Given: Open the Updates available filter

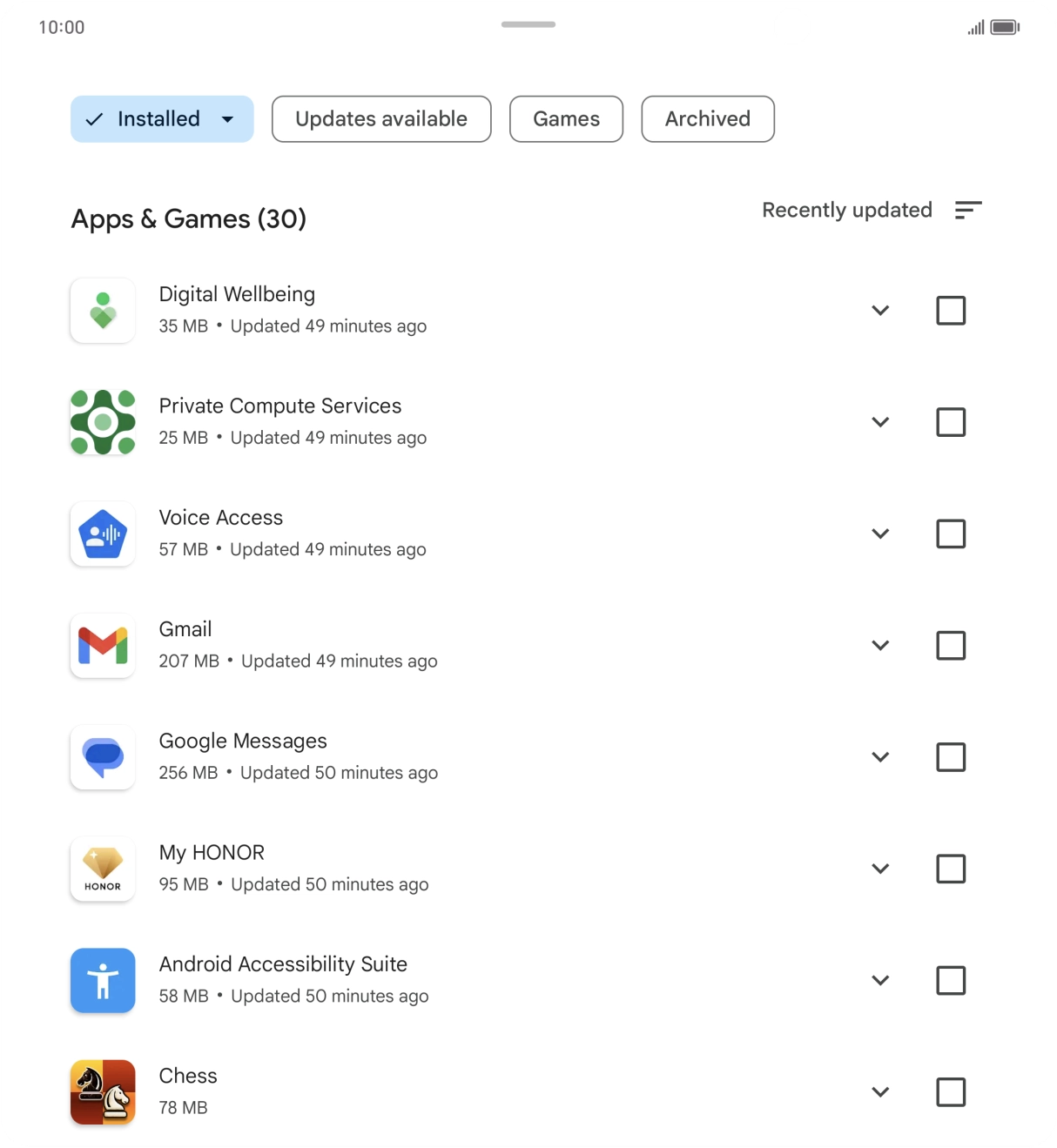Looking at the screenshot, I should [x=380, y=118].
